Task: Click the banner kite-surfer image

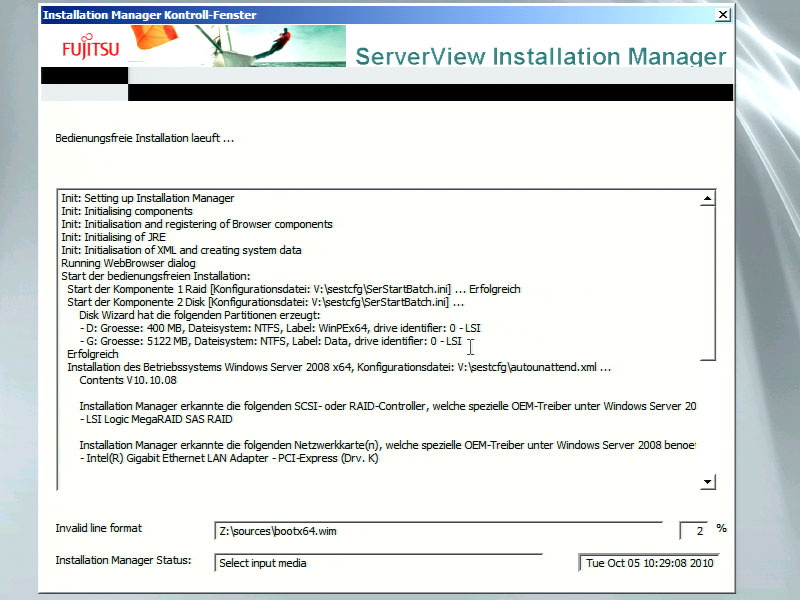Action: (x=237, y=46)
